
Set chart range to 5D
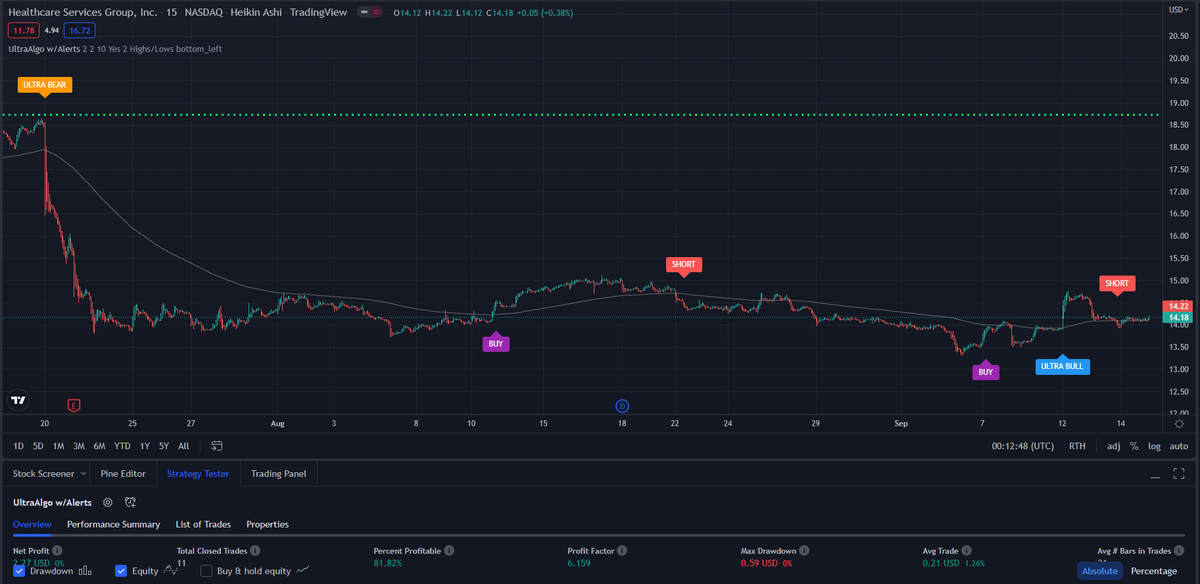(38, 446)
